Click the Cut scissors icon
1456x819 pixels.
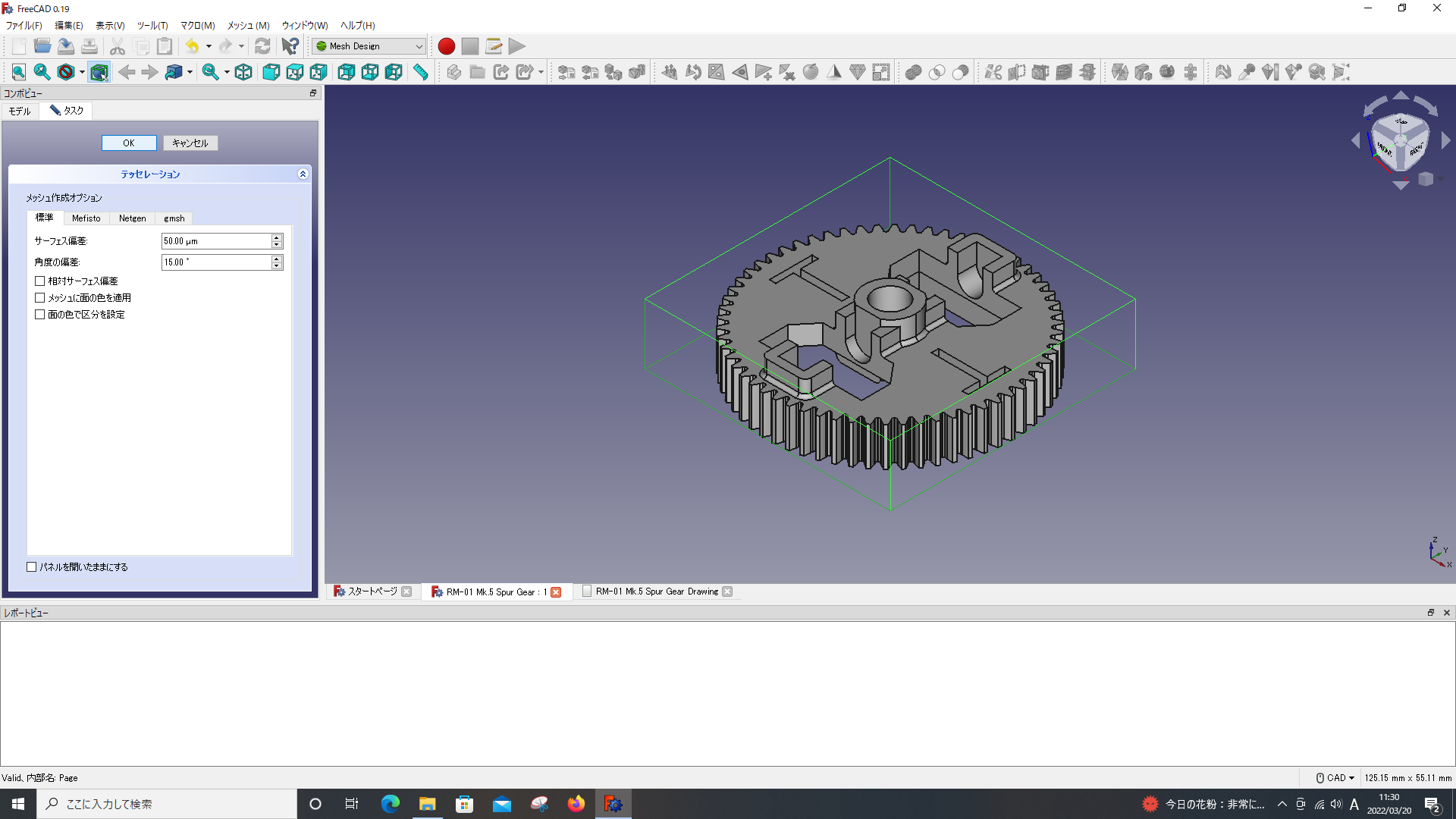coord(118,46)
